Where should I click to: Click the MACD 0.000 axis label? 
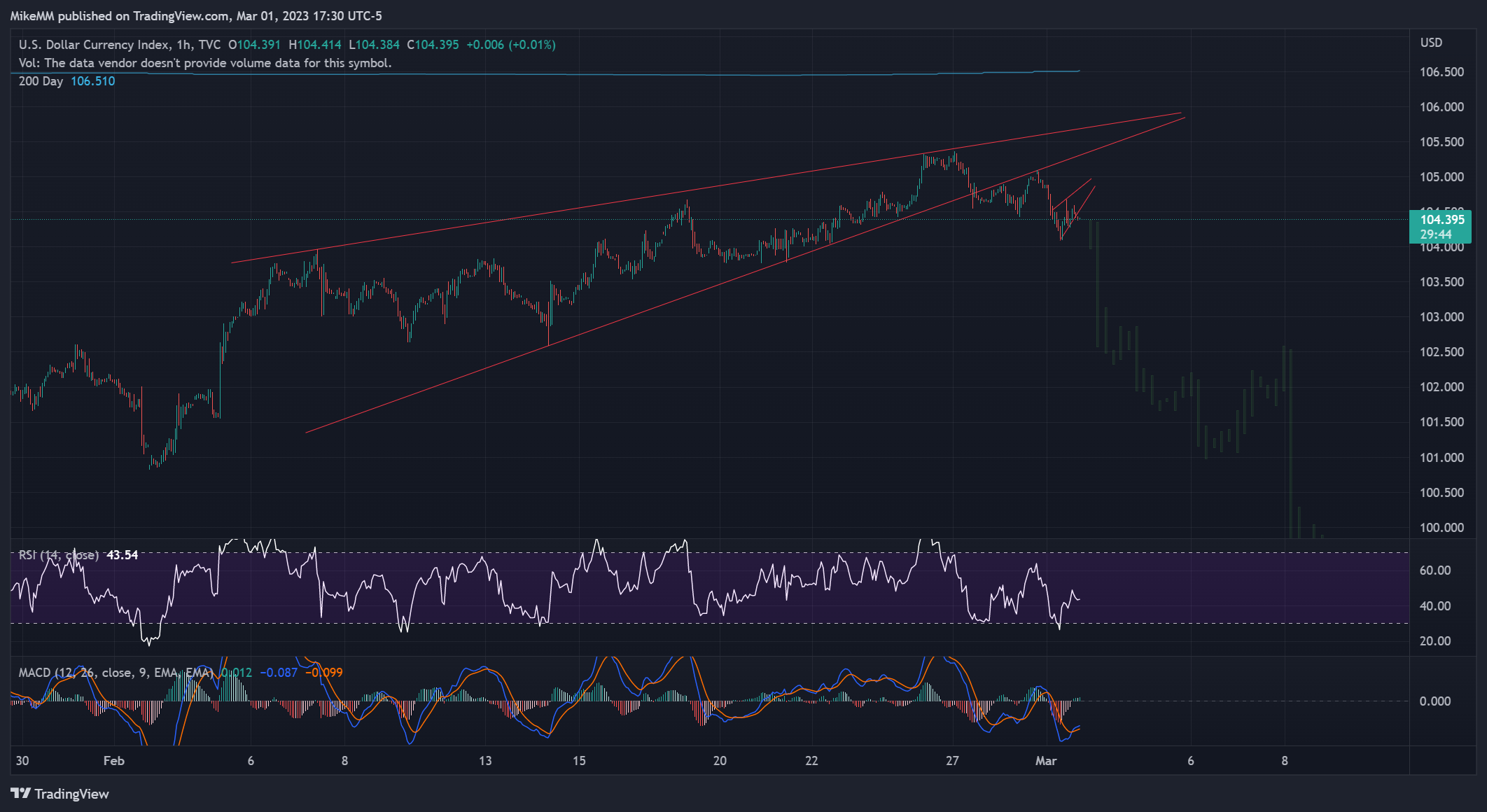(x=1435, y=701)
